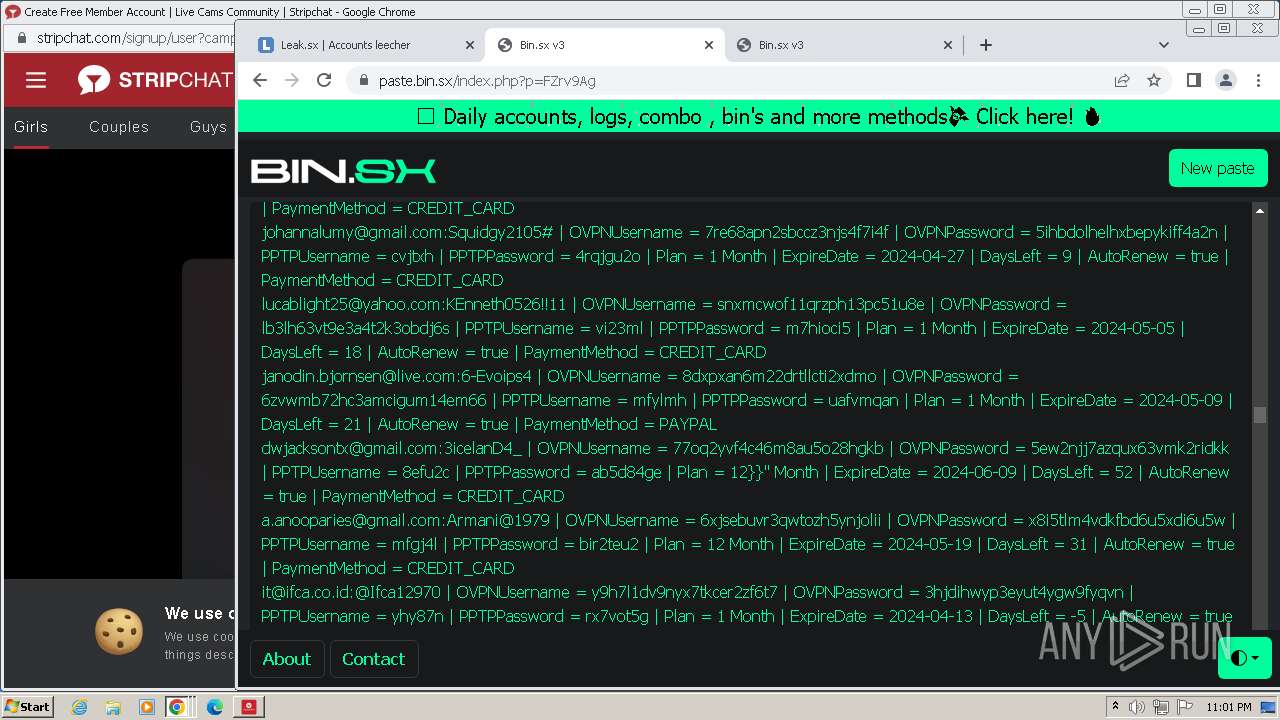Viewport: 1280px width, 720px height.
Task: Close the last Bin.sx v3 tab
Action: [x=948, y=45]
